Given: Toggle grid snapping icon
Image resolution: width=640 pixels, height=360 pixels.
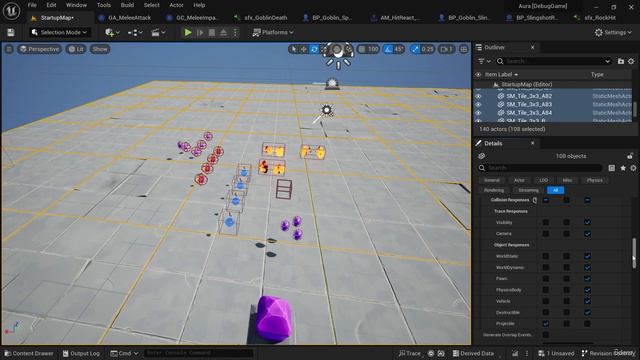Looking at the screenshot, I should [x=362, y=49].
